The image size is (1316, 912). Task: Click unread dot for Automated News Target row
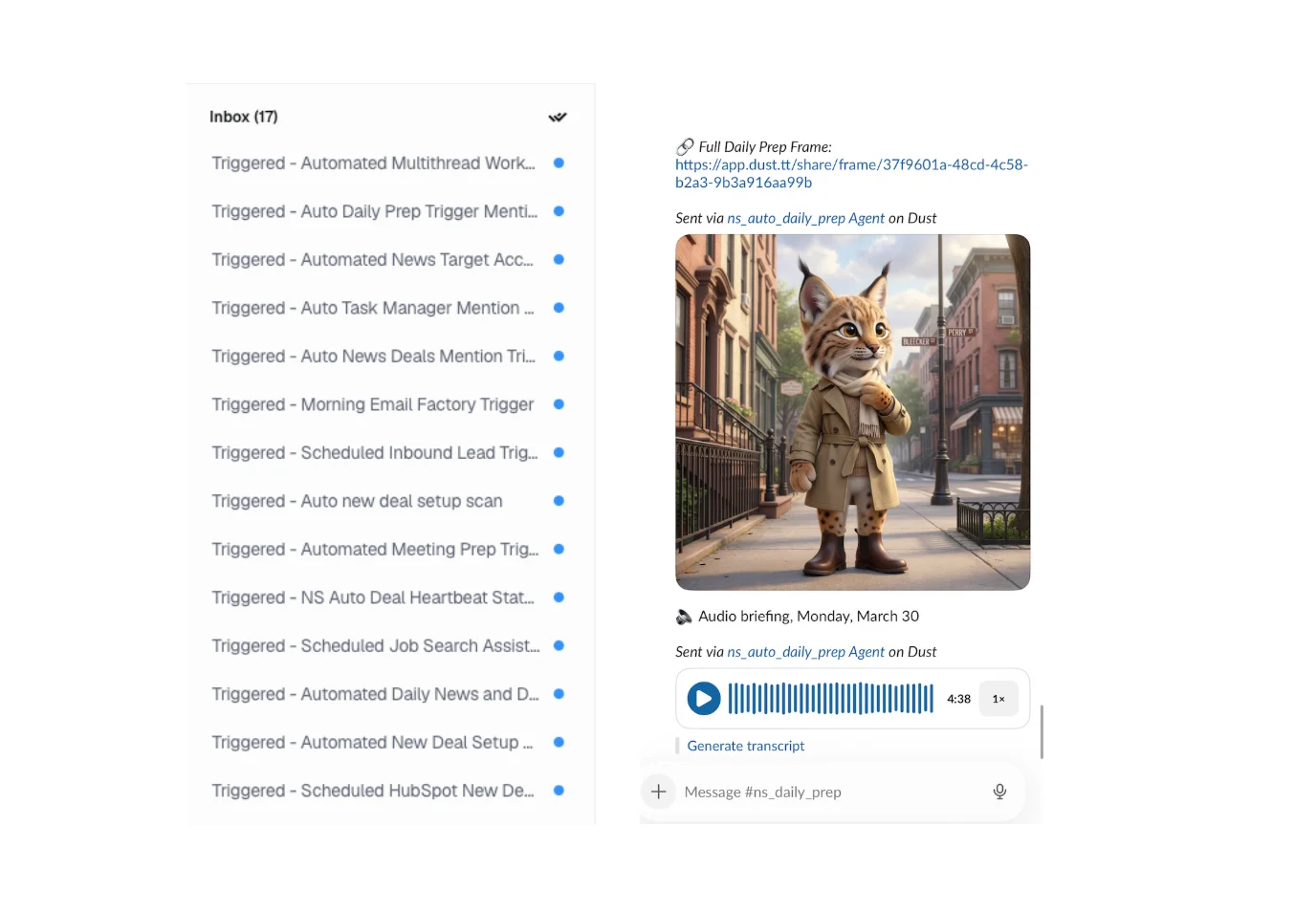click(559, 260)
